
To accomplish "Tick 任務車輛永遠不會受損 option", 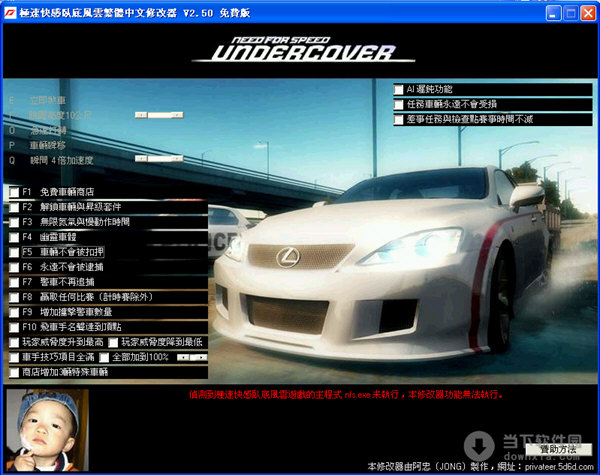I will [x=398, y=104].
